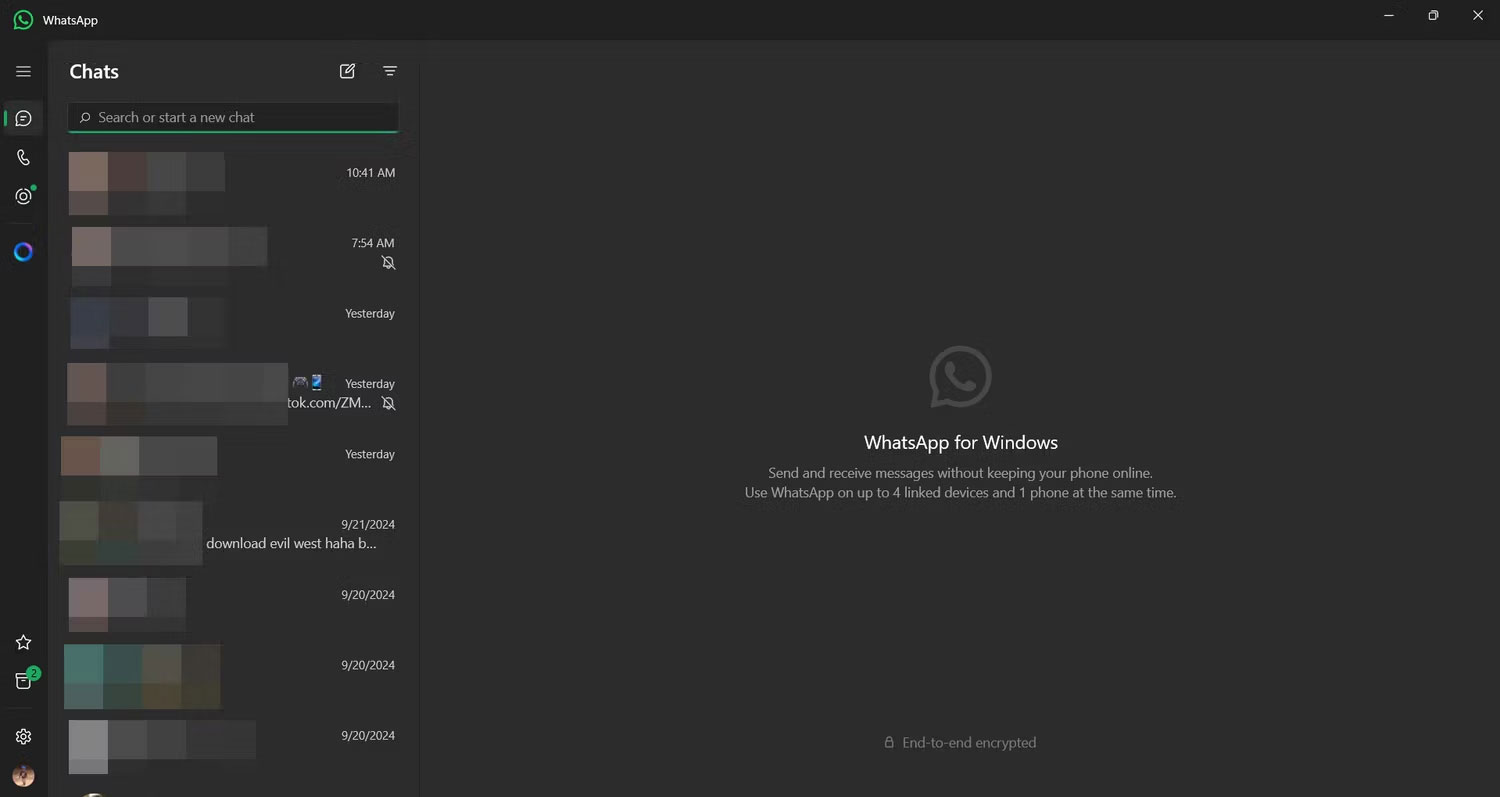Start a new chat with compose icon

pyautogui.click(x=347, y=72)
